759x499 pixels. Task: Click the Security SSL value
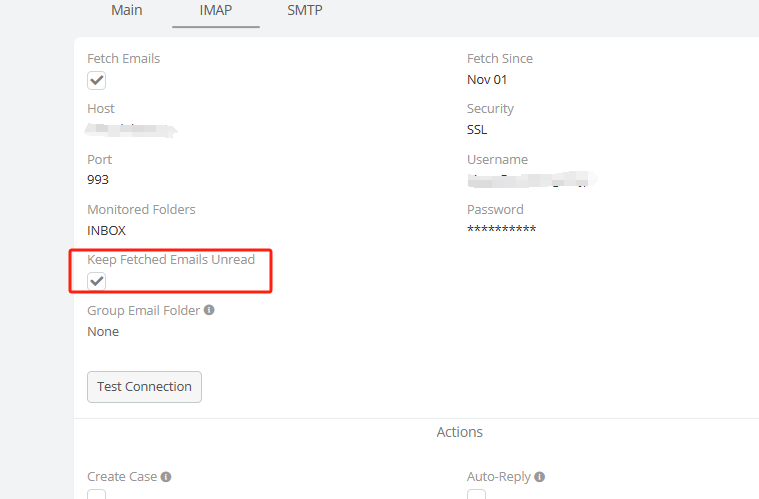(477, 130)
